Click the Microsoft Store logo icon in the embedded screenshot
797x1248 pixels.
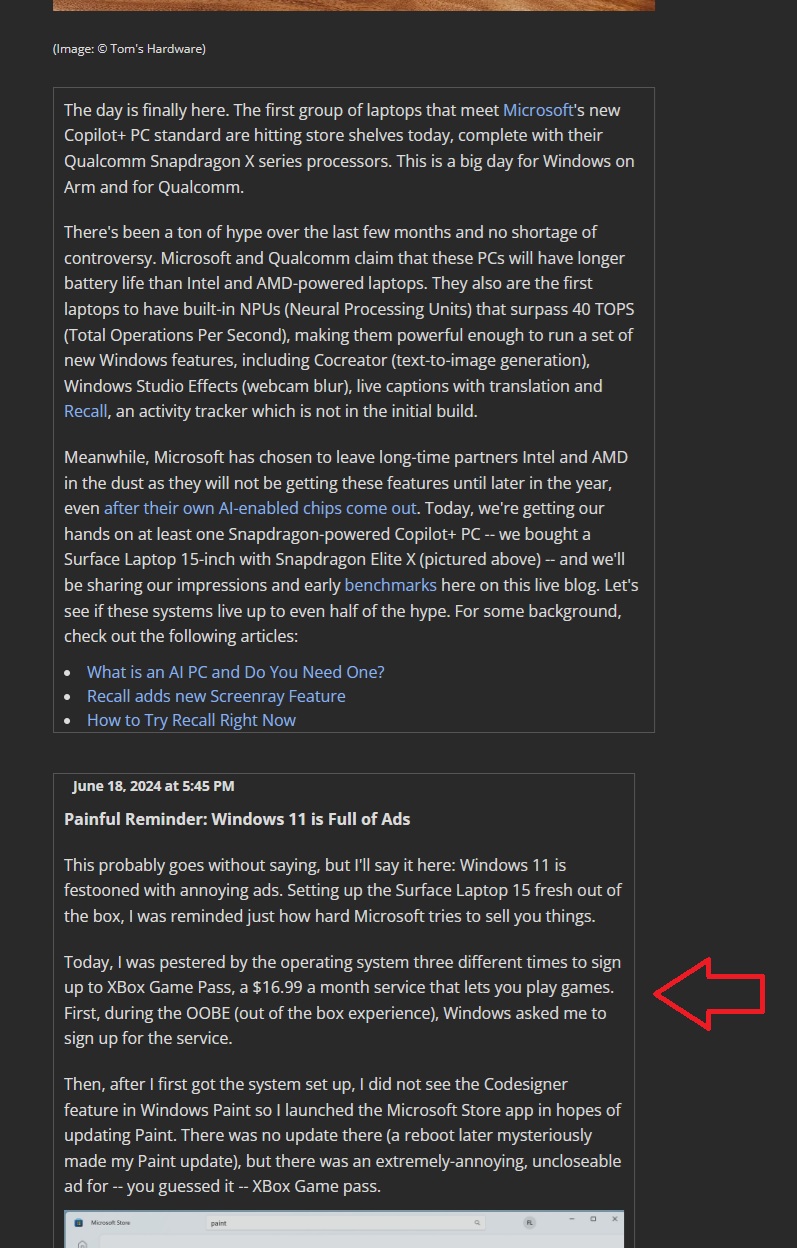[x=78, y=1222]
